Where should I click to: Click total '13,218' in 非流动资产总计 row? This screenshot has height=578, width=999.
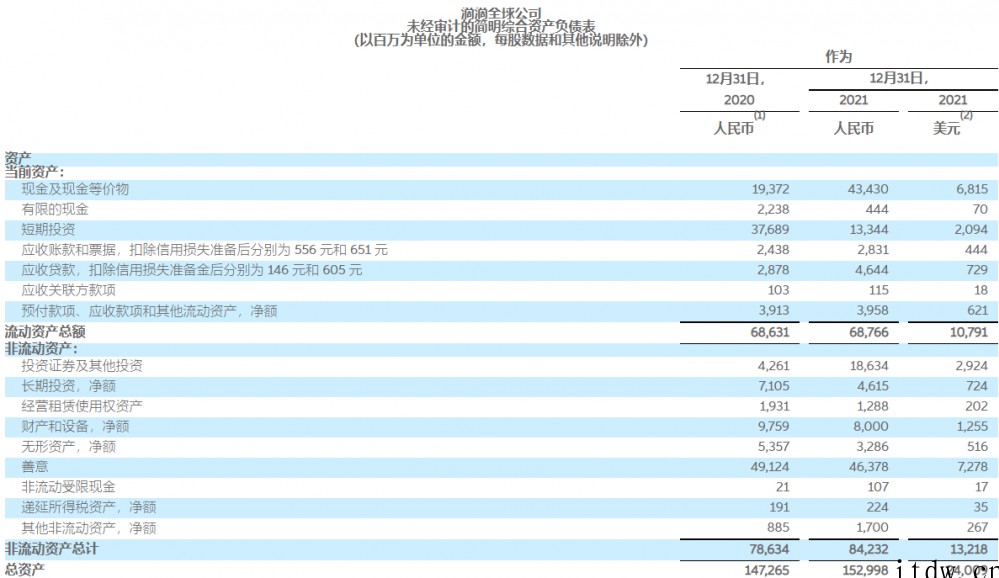coord(969,549)
